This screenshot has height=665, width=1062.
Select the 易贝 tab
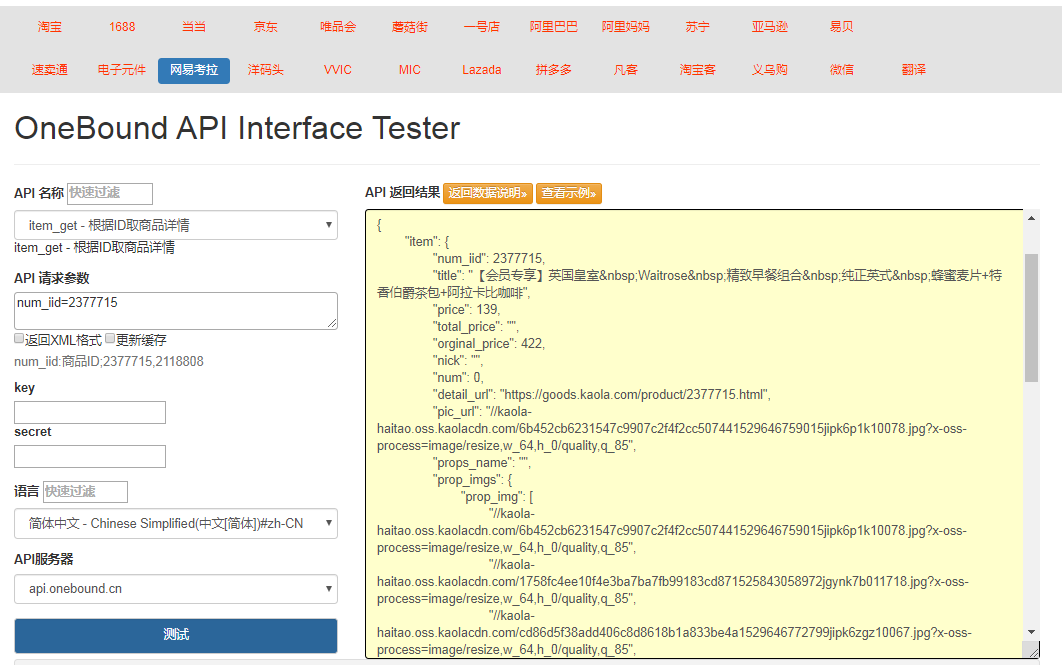point(842,27)
